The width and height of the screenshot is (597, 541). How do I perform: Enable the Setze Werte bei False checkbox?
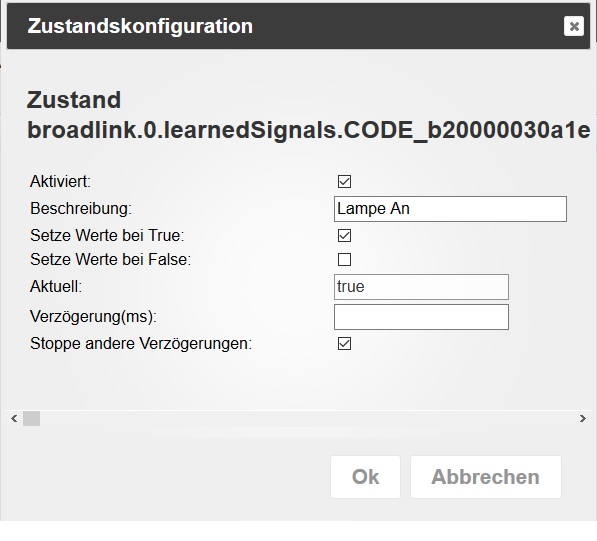click(x=344, y=260)
